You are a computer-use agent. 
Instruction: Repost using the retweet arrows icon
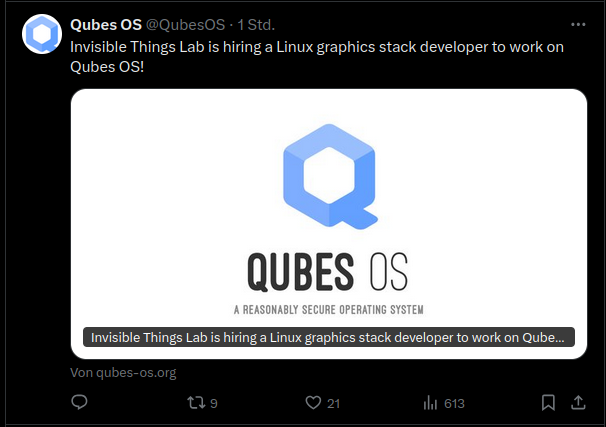pyautogui.click(x=196, y=403)
